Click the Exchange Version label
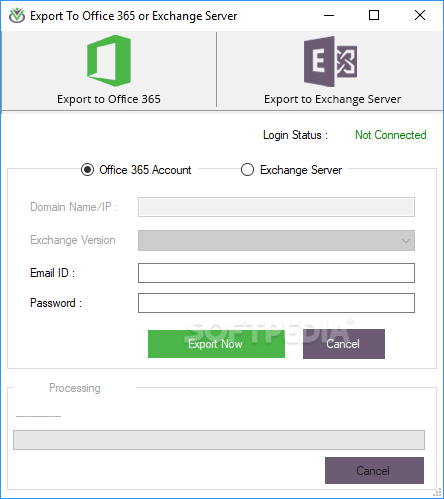The width and height of the screenshot is (444, 499). [x=73, y=240]
